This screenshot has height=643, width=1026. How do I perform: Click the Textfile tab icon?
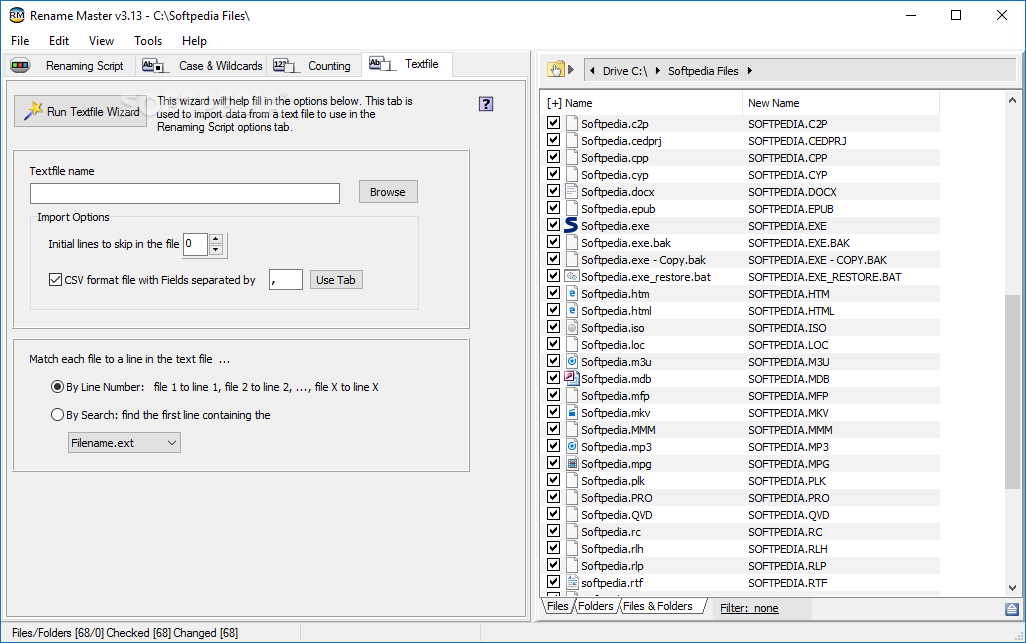click(381, 64)
